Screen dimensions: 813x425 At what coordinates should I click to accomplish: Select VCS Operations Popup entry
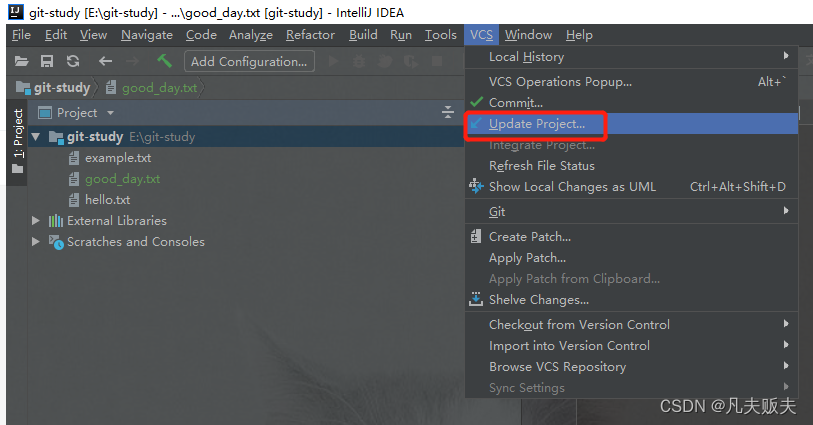(x=631, y=81)
